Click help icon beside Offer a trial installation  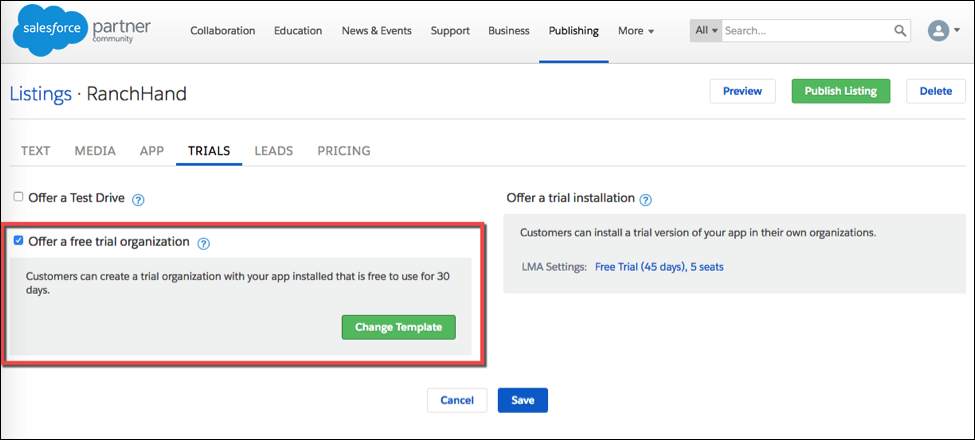[x=646, y=200]
